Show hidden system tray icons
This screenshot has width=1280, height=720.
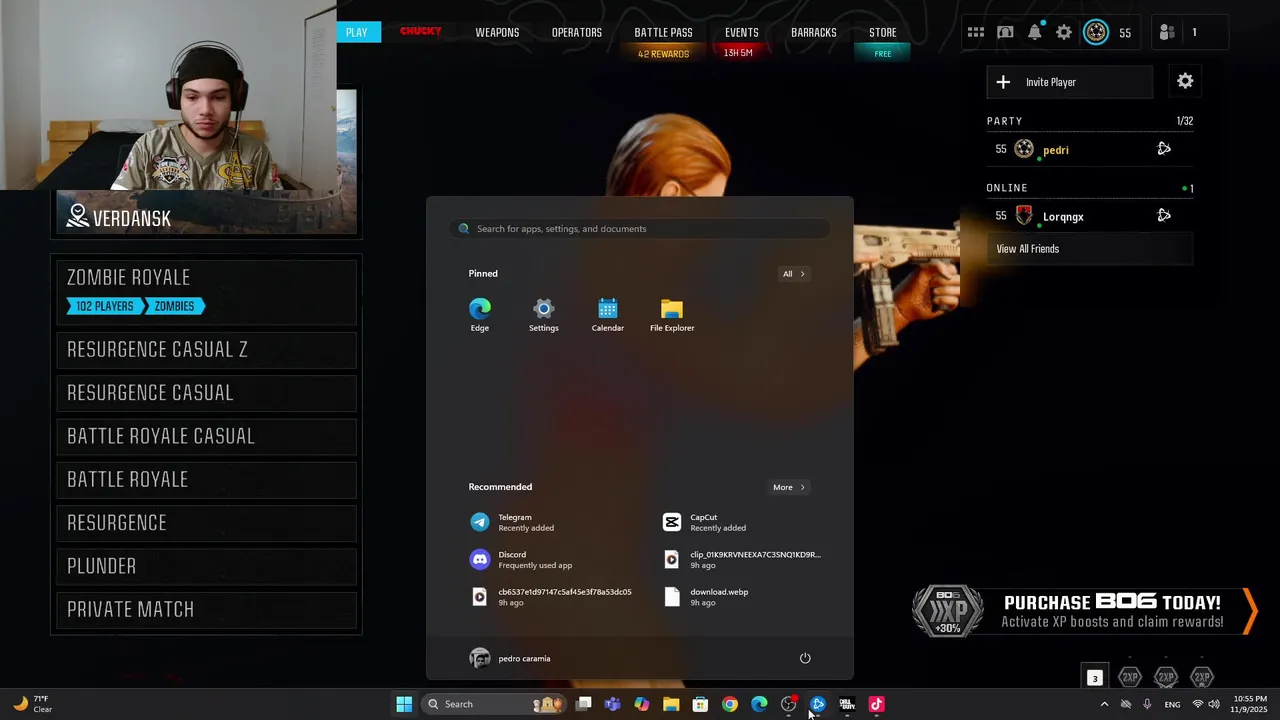(x=1104, y=704)
